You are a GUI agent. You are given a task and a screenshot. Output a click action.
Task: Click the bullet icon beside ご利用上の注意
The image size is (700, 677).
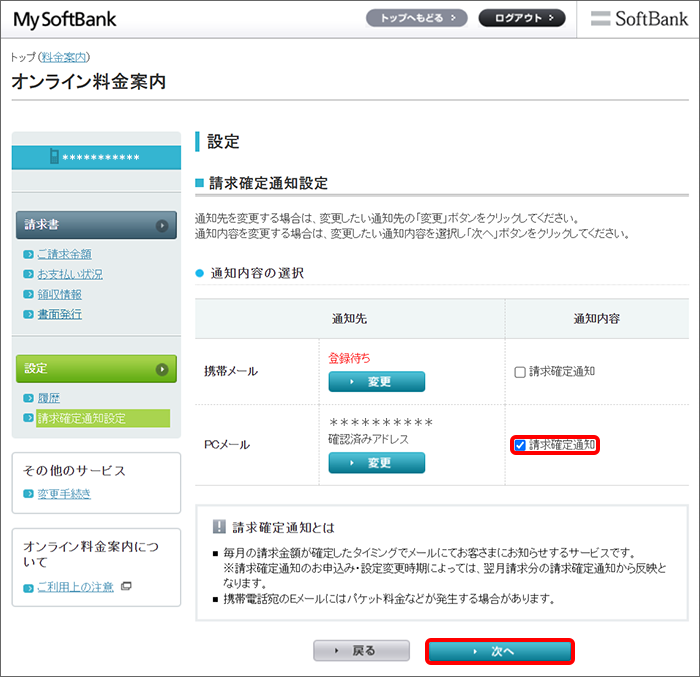(x=29, y=588)
